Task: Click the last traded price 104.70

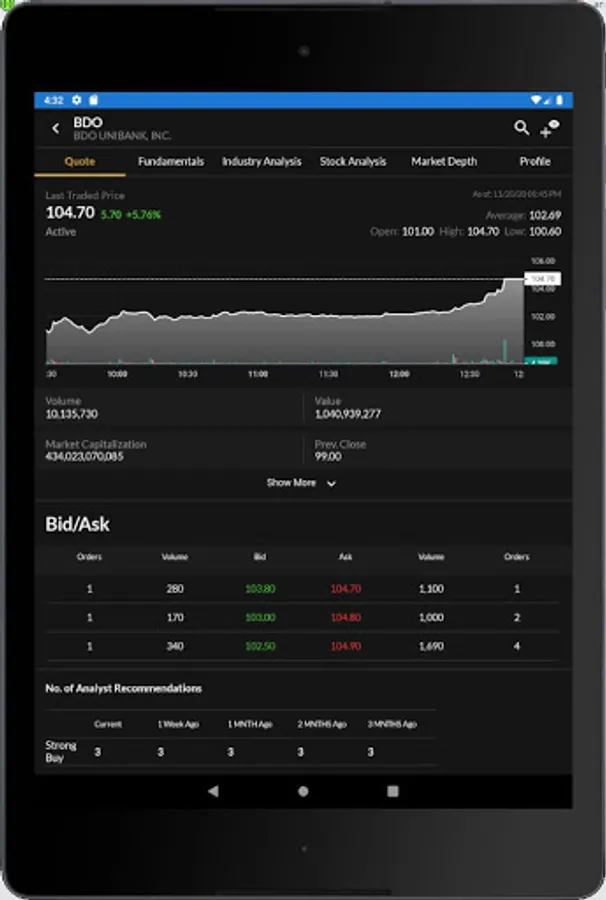Action: click(x=70, y=212)
